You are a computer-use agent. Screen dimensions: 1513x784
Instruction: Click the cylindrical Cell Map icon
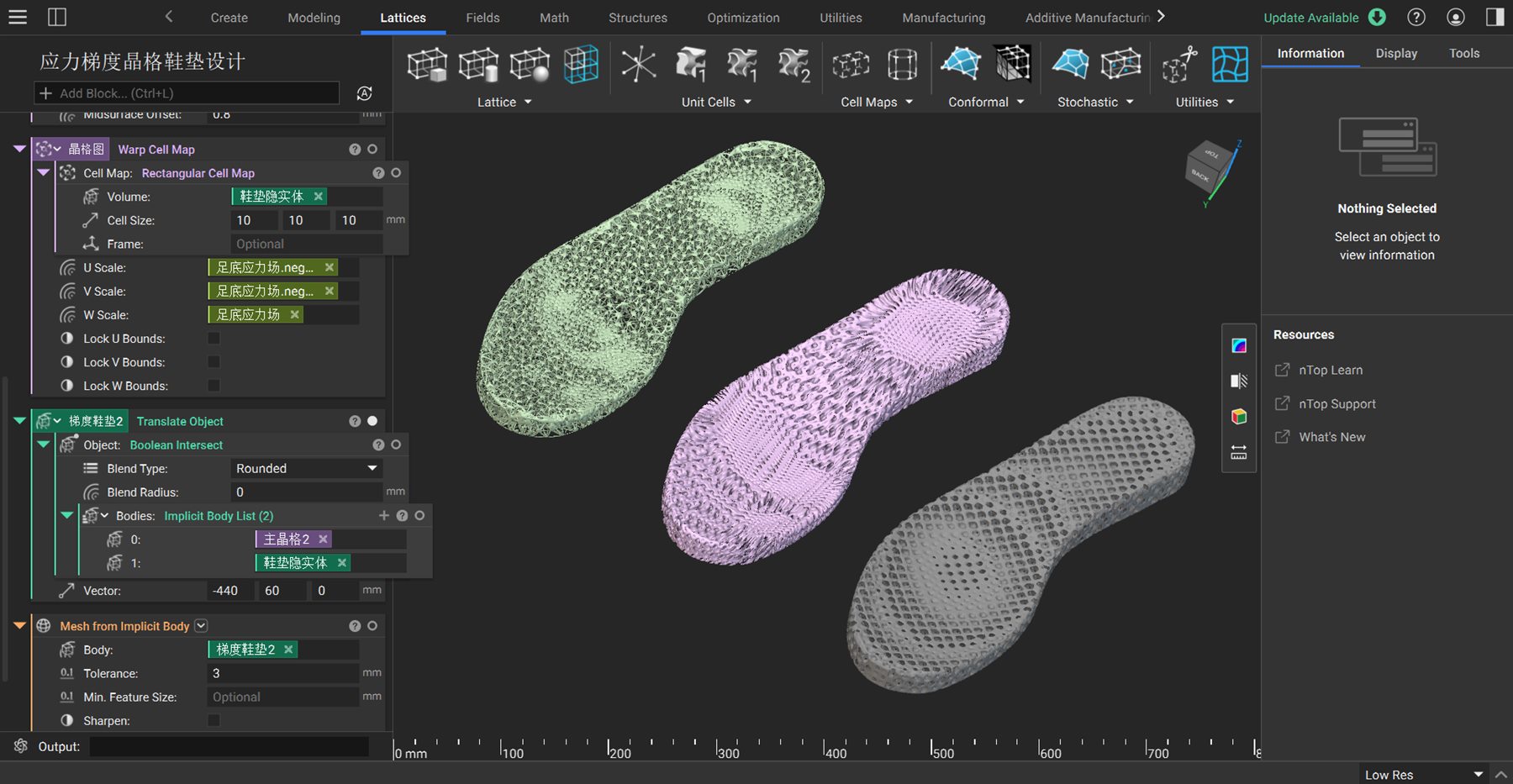coord(902,65)
